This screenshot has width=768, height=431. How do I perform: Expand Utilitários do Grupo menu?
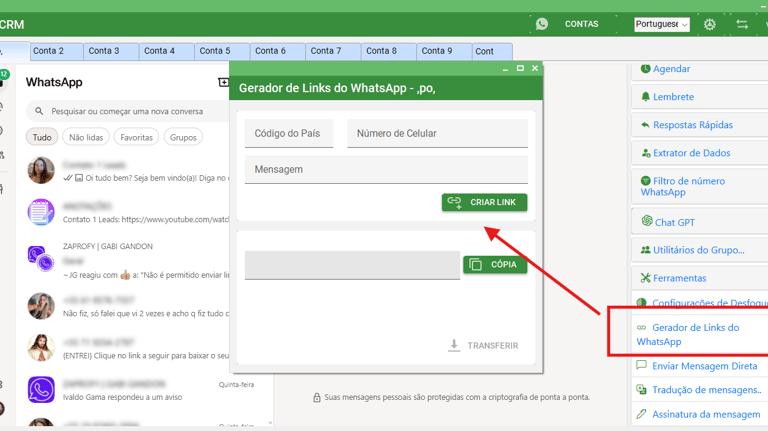700,250
